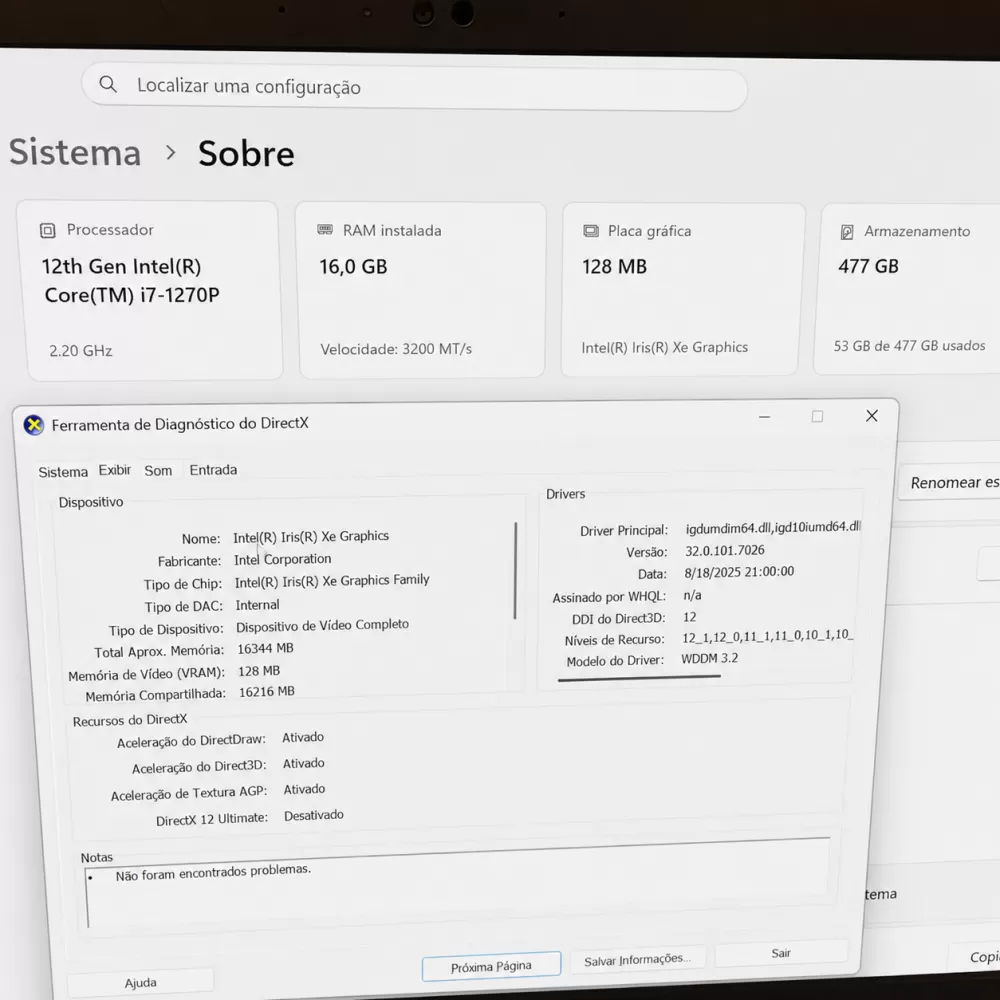This screenshot has width=1000, height=1000.
Task: Click Salvar Informações button
Action: coord(637,960)
